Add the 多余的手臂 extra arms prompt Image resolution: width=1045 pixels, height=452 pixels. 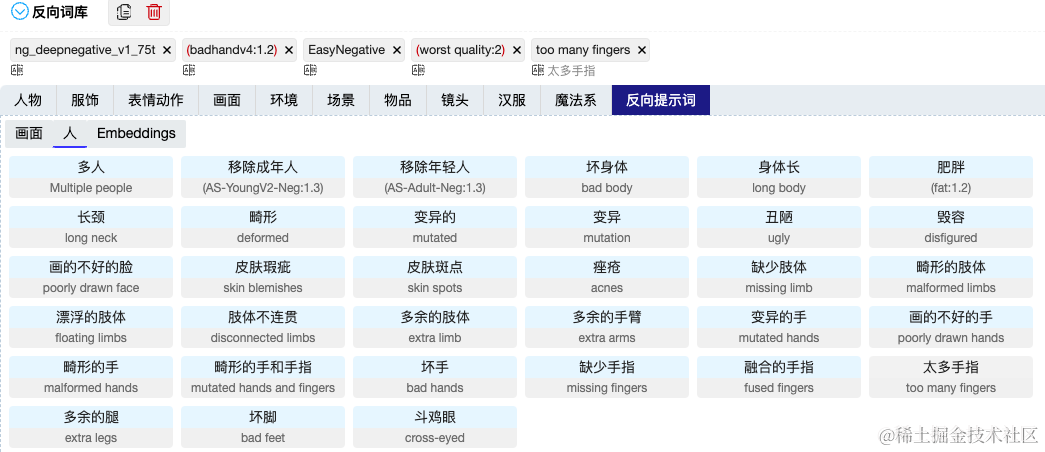pyautogui.click(x=607, y=327)
